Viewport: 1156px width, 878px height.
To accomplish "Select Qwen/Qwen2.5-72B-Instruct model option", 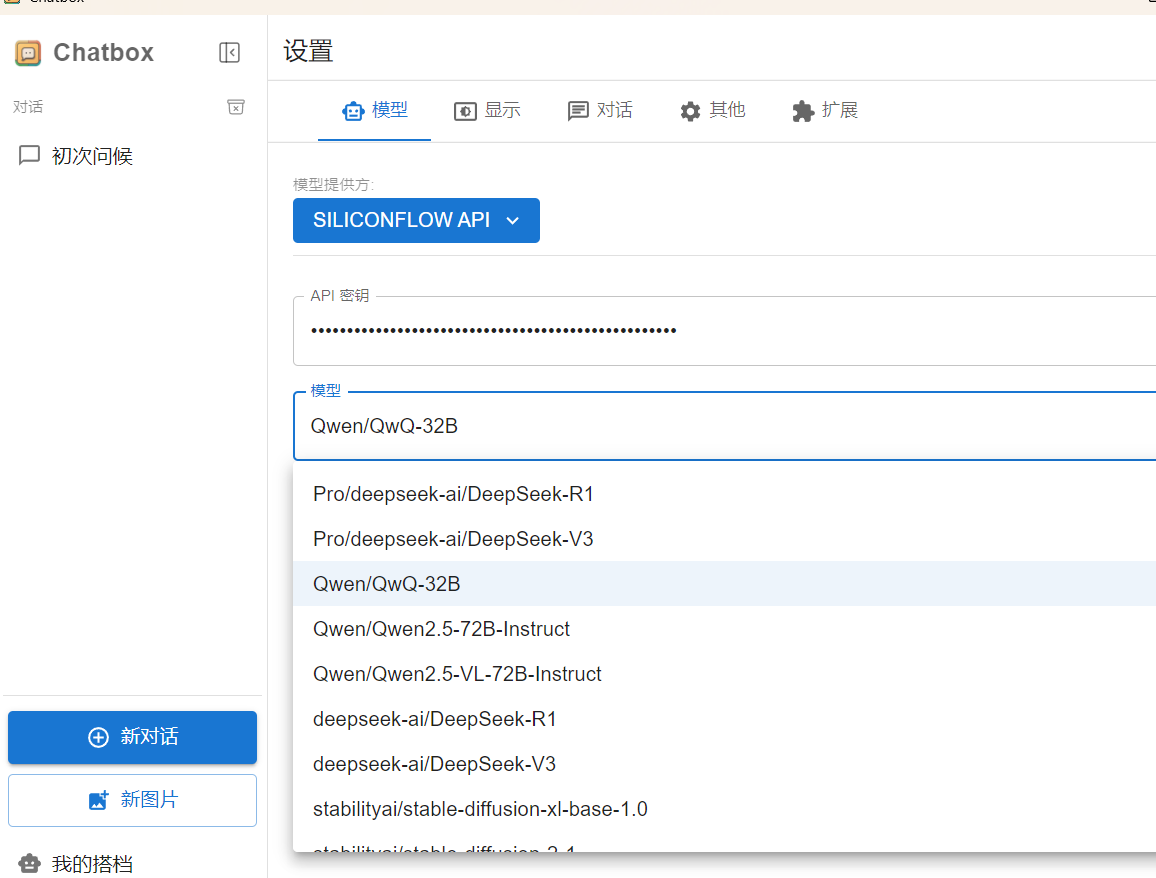I will tap(725, 629).
